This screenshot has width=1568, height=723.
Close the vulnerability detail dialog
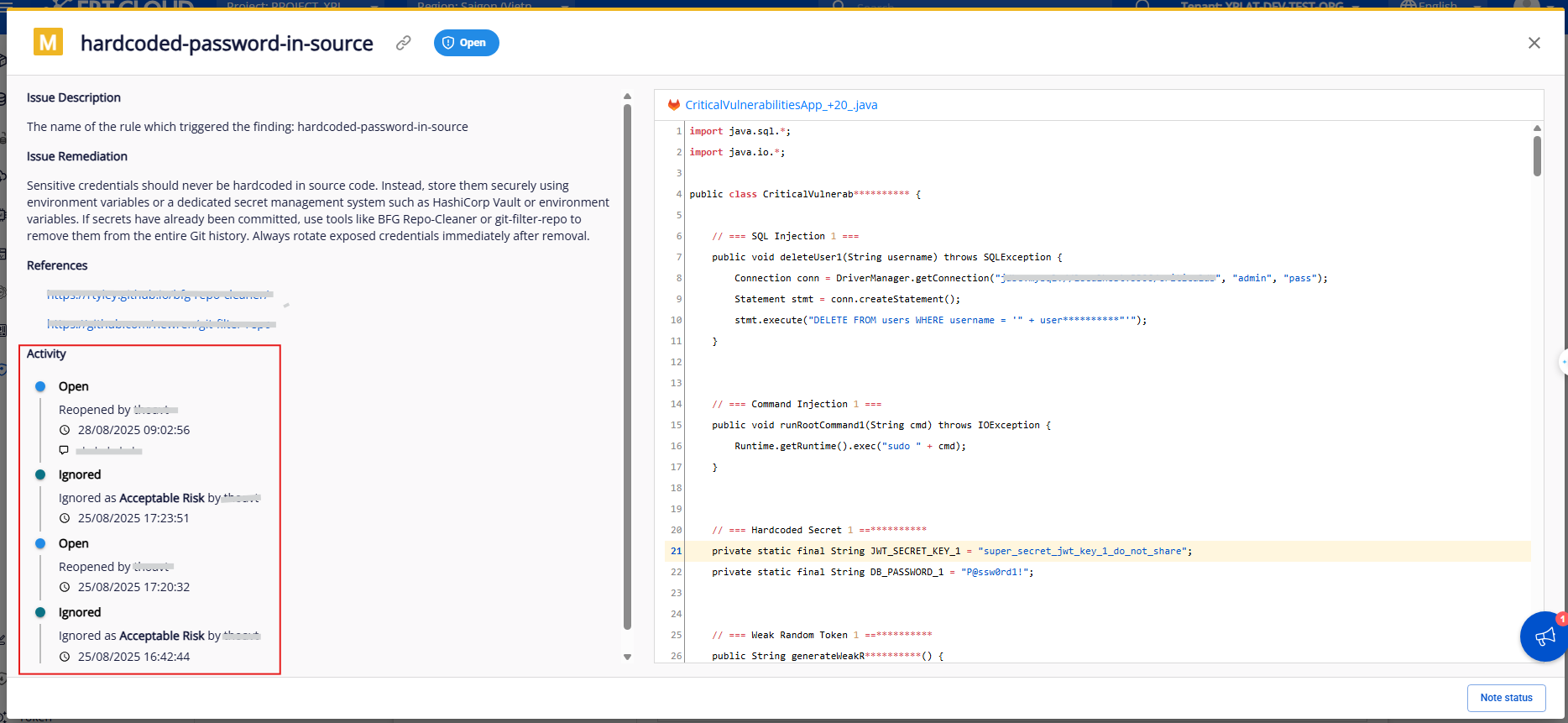(x=1534, y=43)
